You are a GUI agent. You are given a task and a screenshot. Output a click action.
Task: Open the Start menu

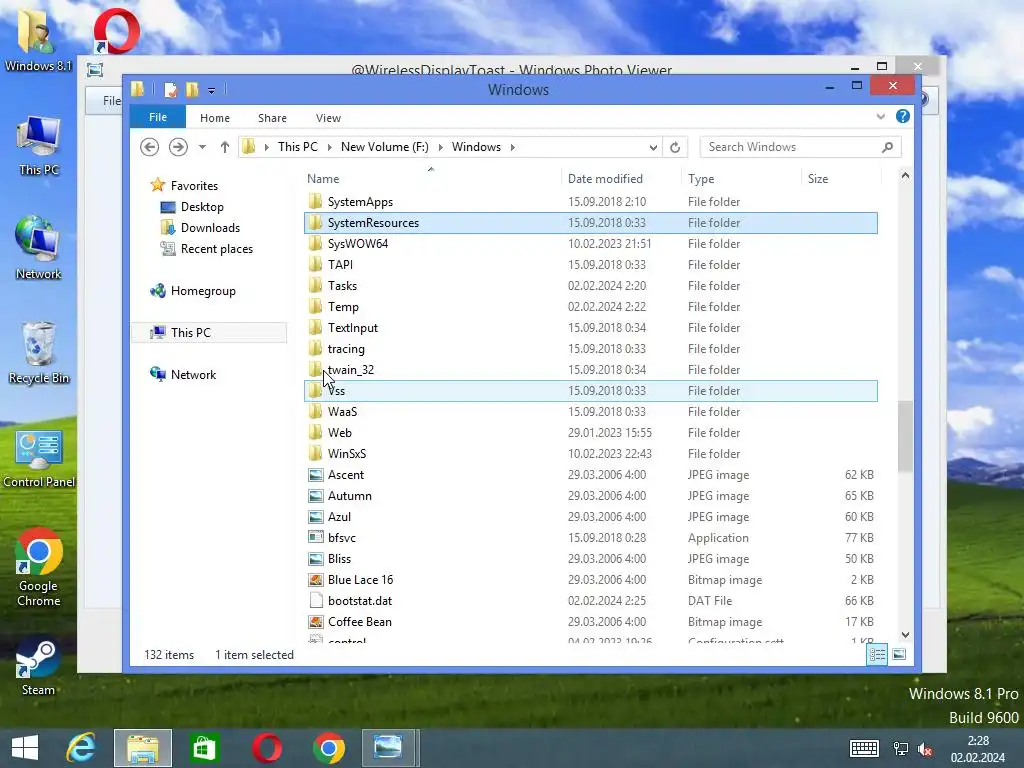coord(25,748)
